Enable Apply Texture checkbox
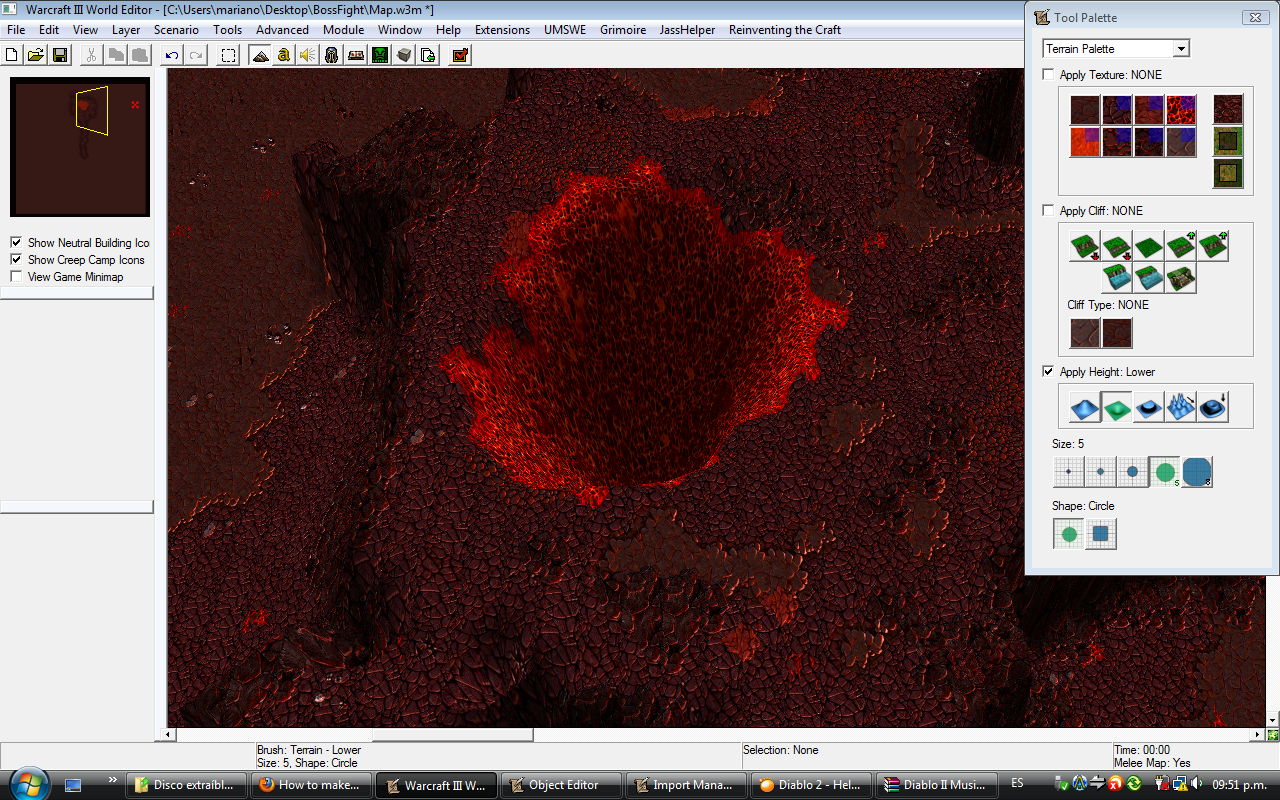Screen dimensions: 1280x800 click(1048, 75)
